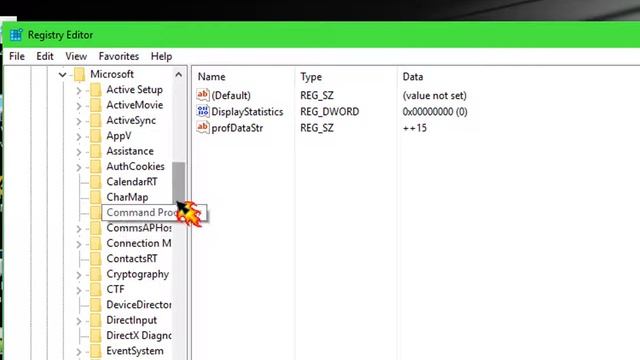Select the Microsoft tree label
Viewport: 640px width, 360px height.
click(112, 74)
